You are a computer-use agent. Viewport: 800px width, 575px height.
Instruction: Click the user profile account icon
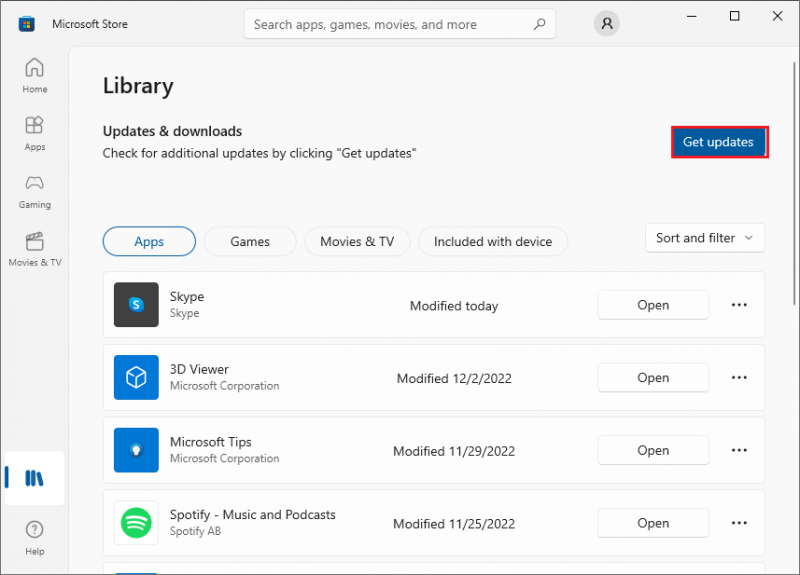[607, 23]
